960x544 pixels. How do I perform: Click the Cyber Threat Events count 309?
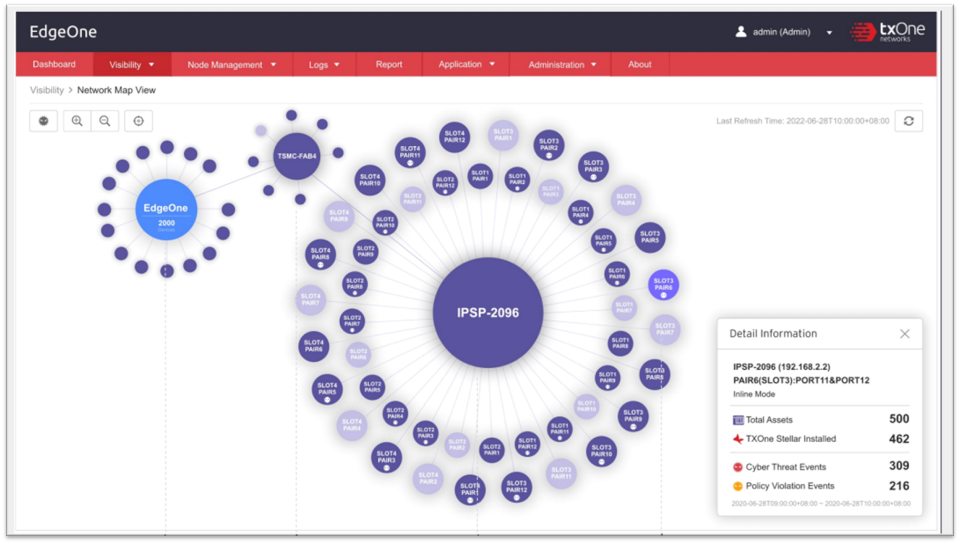899,466
